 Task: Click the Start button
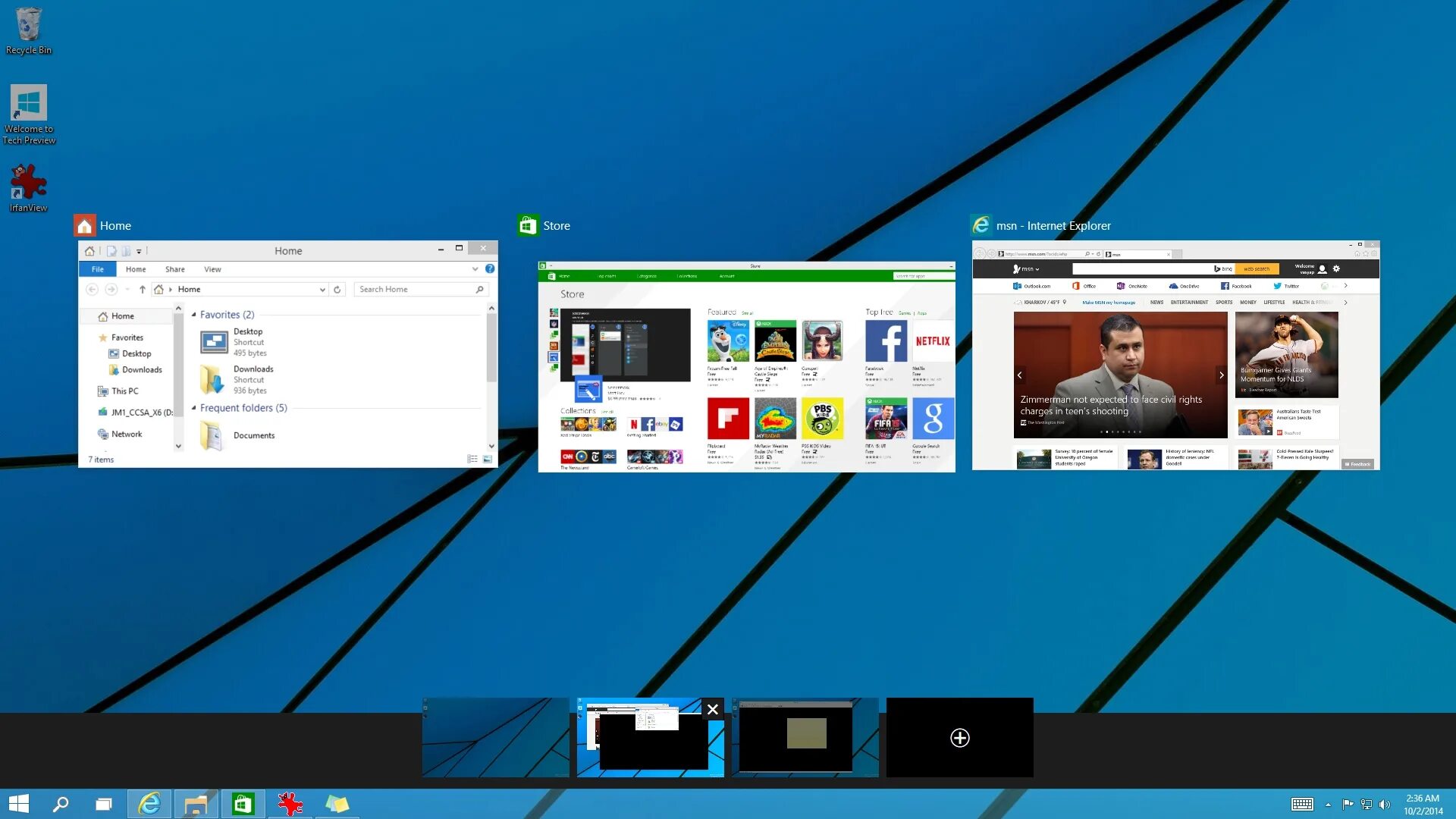[x=18, y=804]
